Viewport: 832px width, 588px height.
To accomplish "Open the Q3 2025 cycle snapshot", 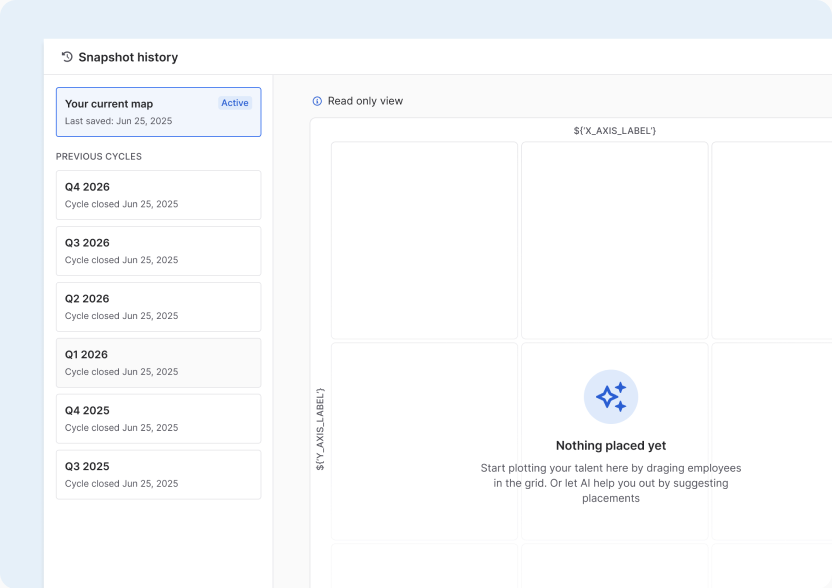I will [159, 474].
